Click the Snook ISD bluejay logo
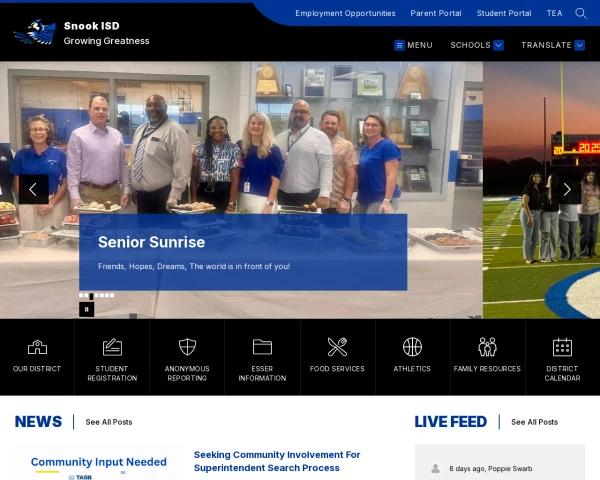600x480 pixels. pyautogui.click(x=35, y=32)
